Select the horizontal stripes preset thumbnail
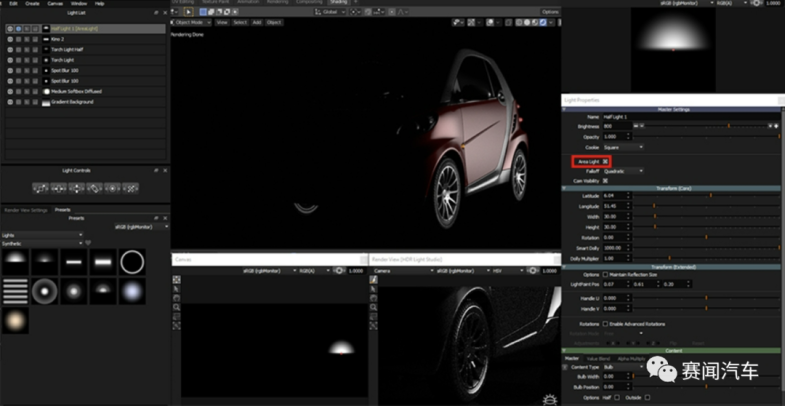The image size is (785, 406). tap(14, 291)
